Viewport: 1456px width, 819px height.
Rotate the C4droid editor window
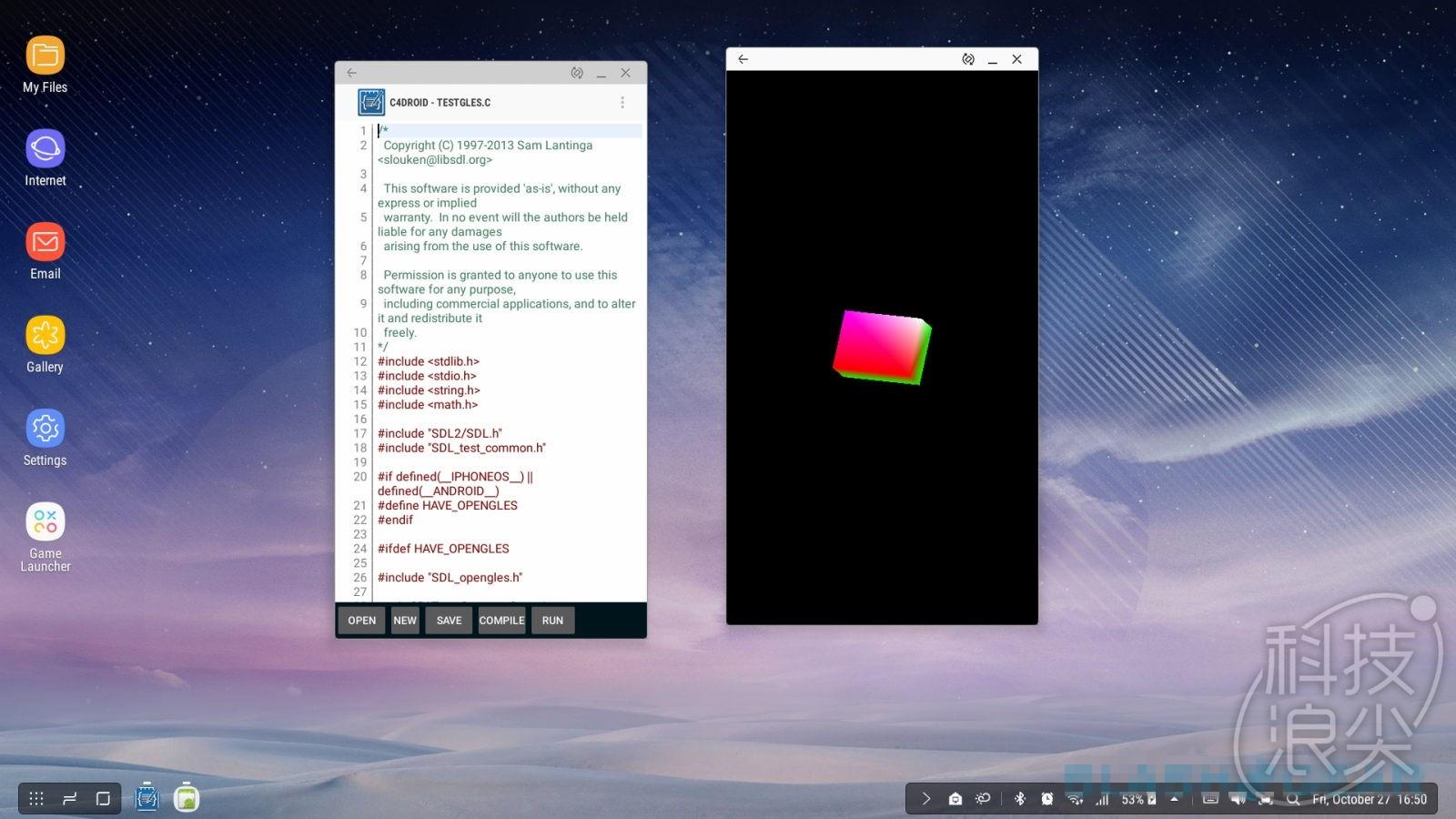pos(577,73)
